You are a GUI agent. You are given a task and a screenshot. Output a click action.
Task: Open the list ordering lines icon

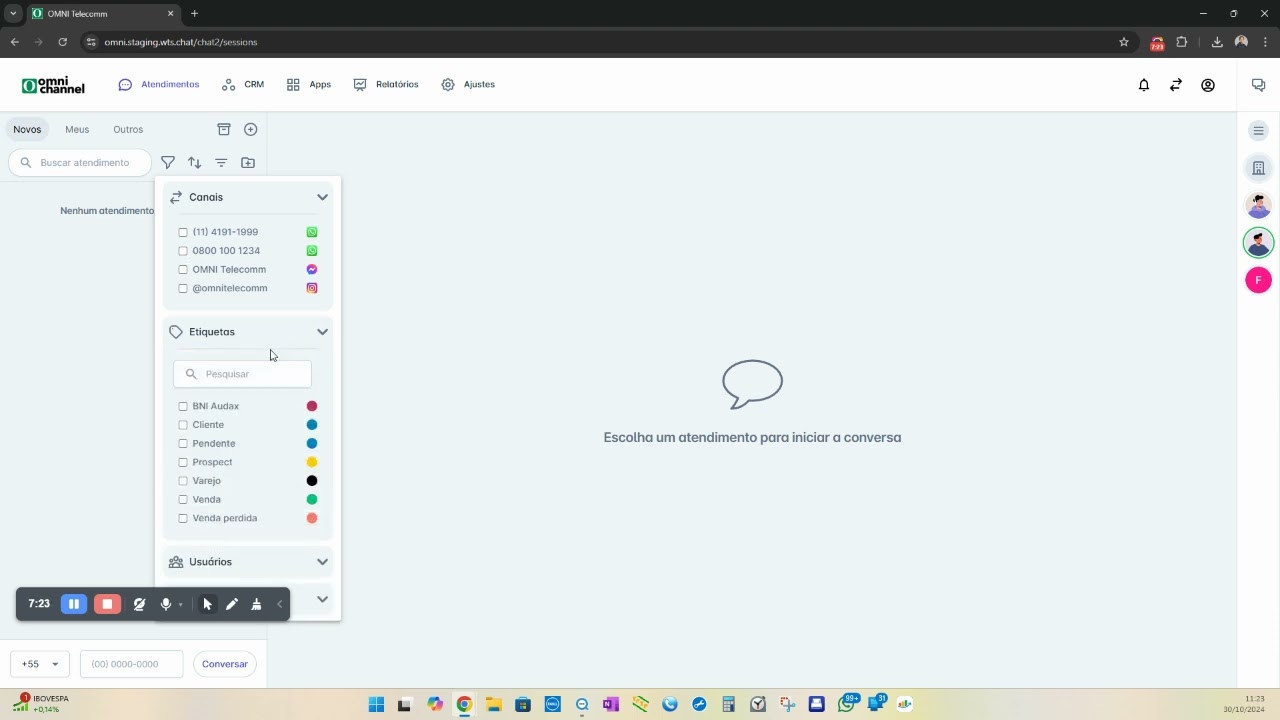(x=221, y=162)
